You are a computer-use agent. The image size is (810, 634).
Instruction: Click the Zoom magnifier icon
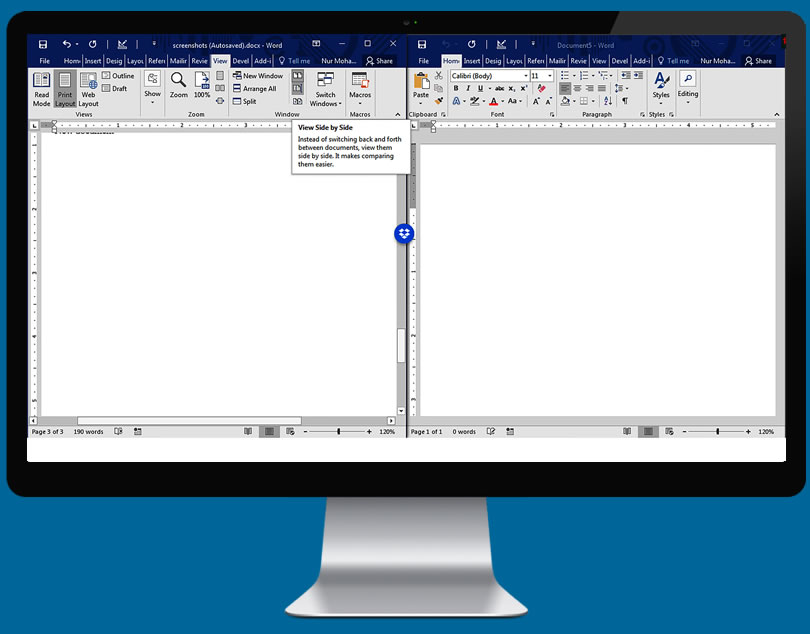coord(178,85)
